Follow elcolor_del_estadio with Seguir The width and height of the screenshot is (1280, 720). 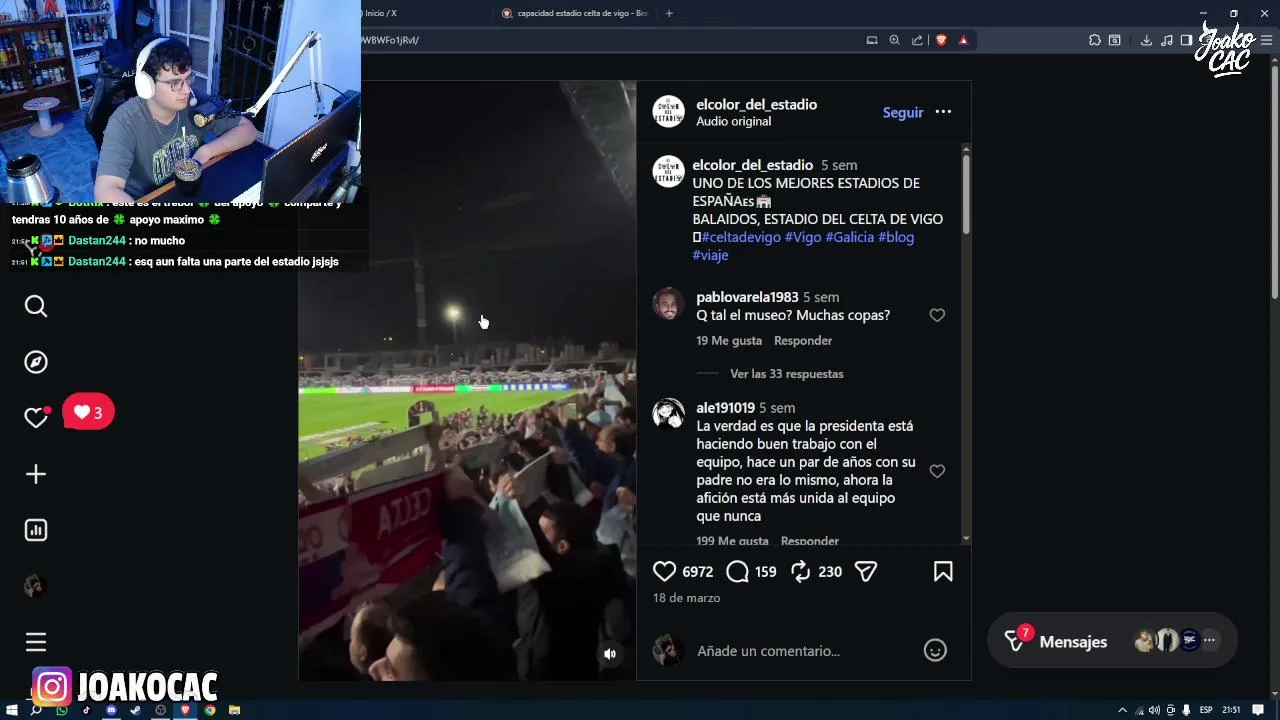[903, 112]
